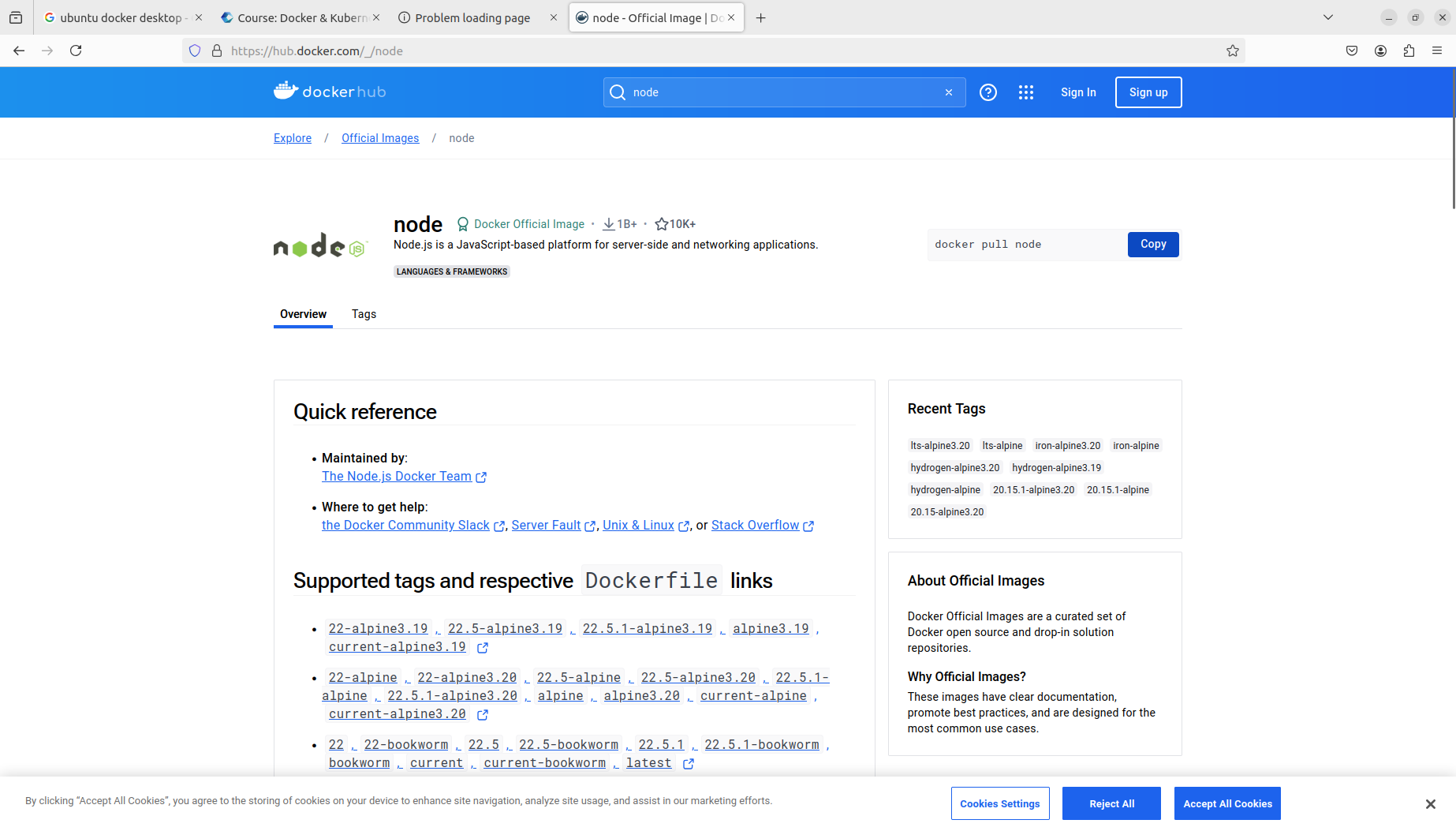Image resolution: width=1456 pixels, height=831 pixels.
Task: Switch to the Tags tab
Action: [x=364, y=314]
